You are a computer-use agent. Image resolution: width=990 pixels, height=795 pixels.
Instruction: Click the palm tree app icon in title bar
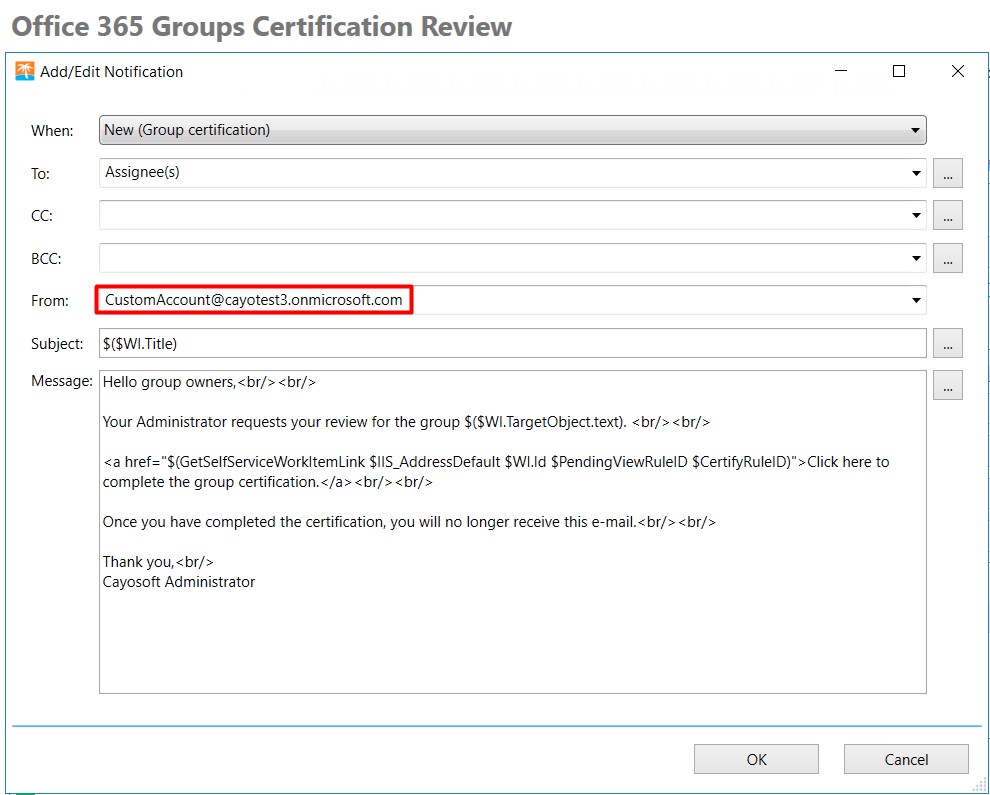point(25,71)
